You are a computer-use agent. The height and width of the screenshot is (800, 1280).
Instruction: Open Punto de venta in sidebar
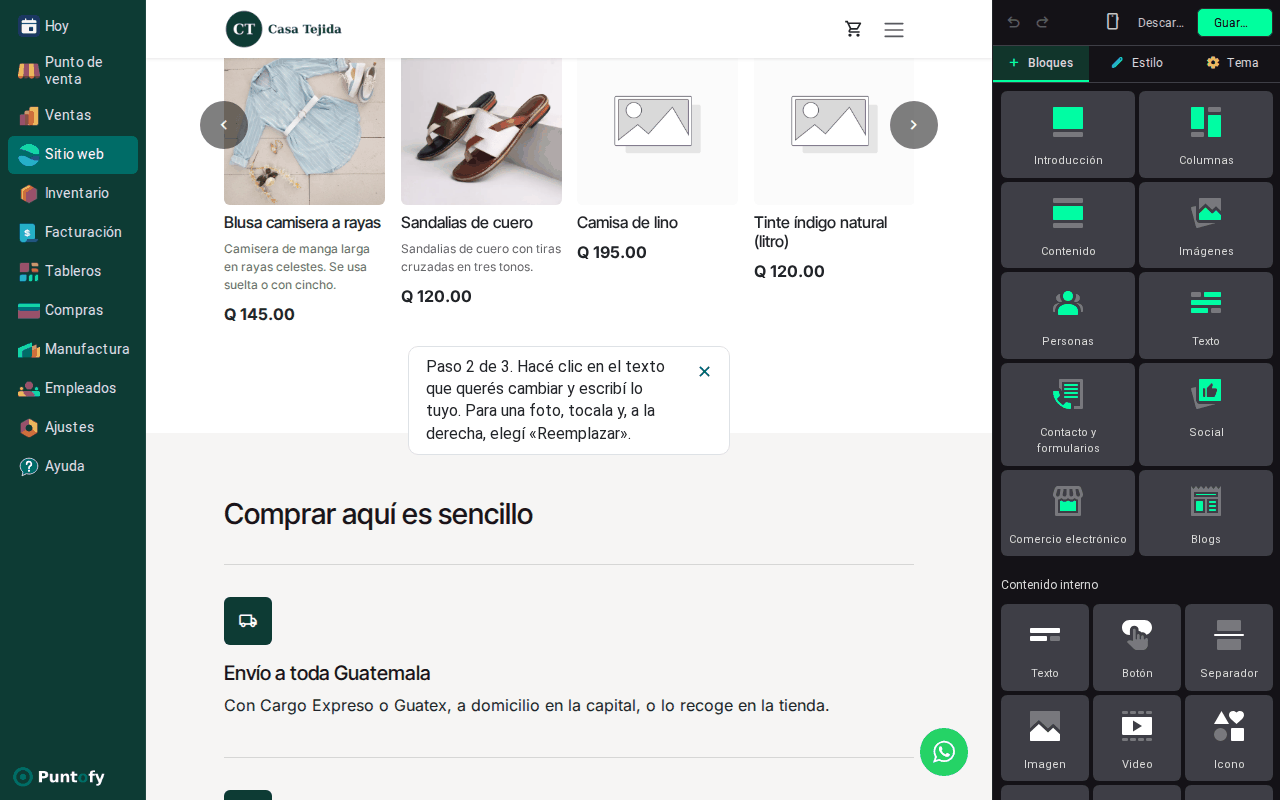(73, 70)
